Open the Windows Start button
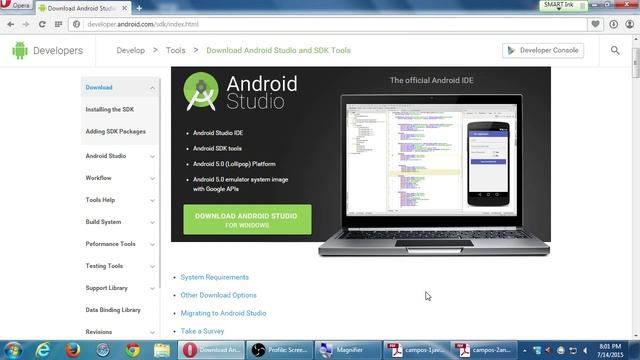The width and height of the screenshot is (640, 360). click(13, 350)
